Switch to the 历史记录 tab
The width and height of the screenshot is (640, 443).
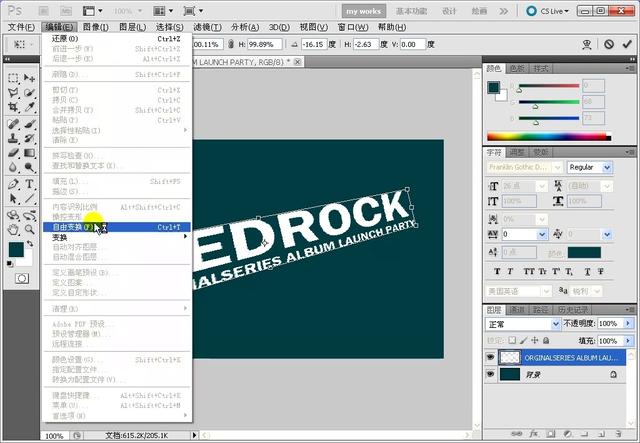(572, 310)
